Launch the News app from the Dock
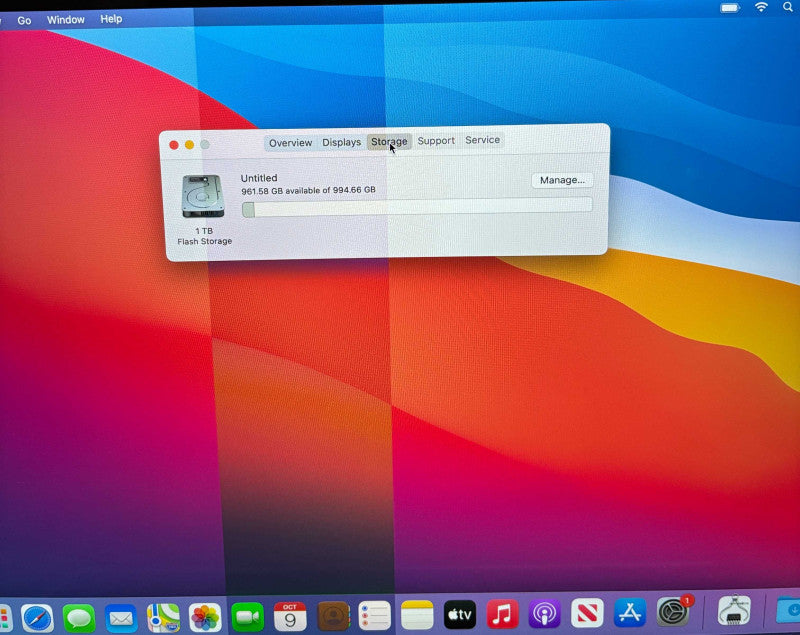This screenshot has height=635, width=800. tap(587, 613)
